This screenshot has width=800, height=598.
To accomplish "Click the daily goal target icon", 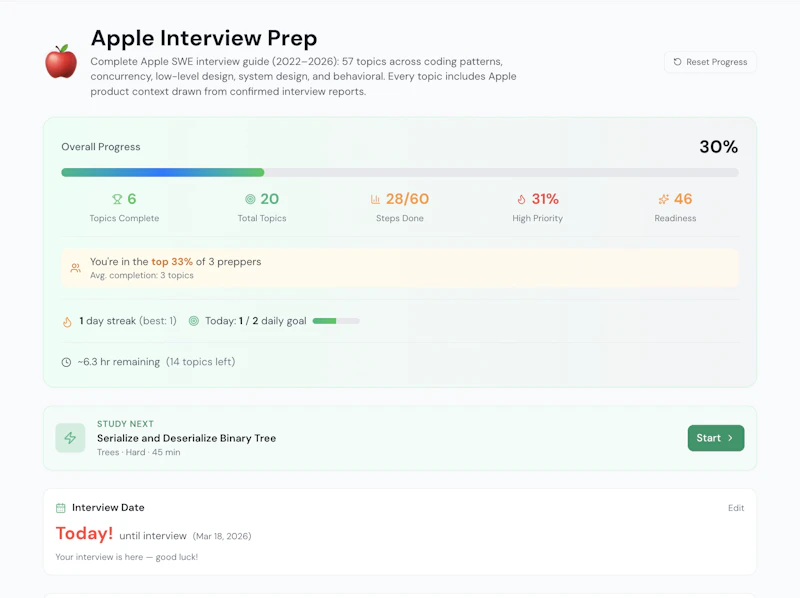I will 194,321.
